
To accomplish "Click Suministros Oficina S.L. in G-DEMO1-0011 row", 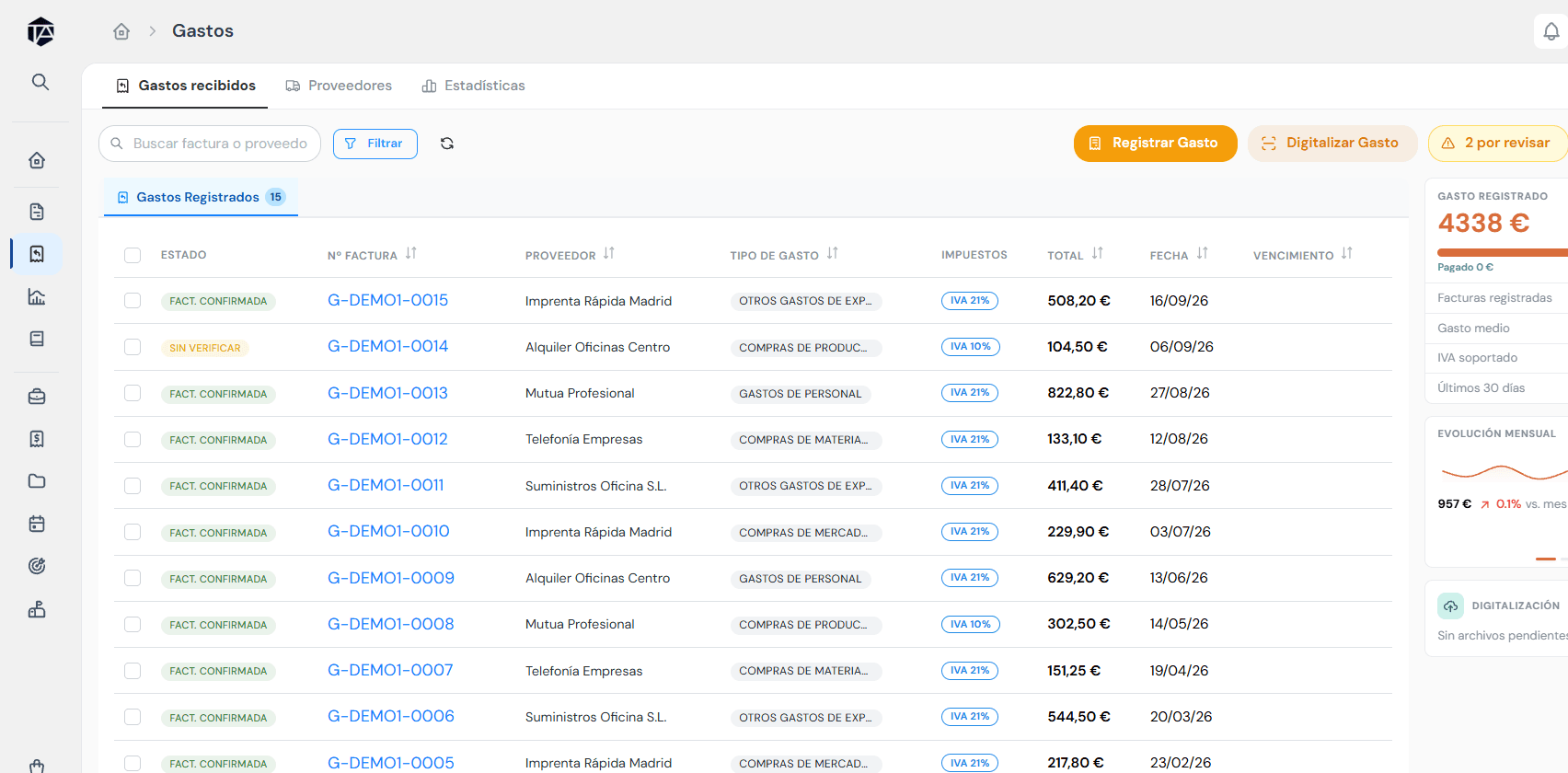I will tap(595, 486).
